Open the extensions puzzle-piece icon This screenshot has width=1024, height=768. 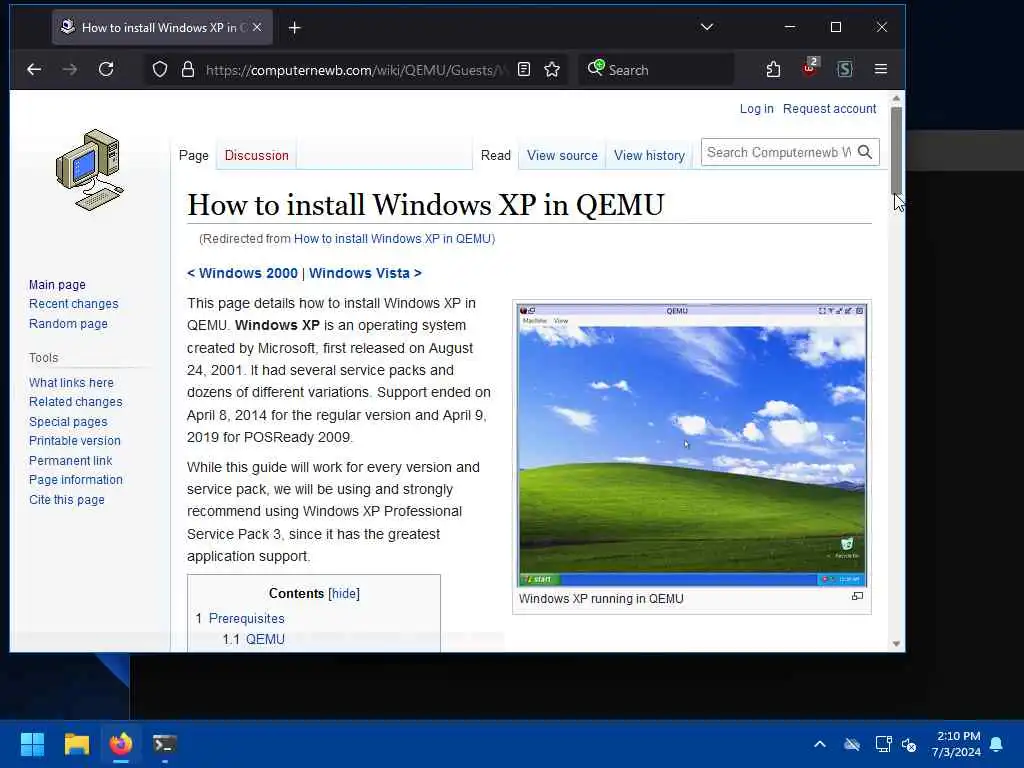(773, 69)
